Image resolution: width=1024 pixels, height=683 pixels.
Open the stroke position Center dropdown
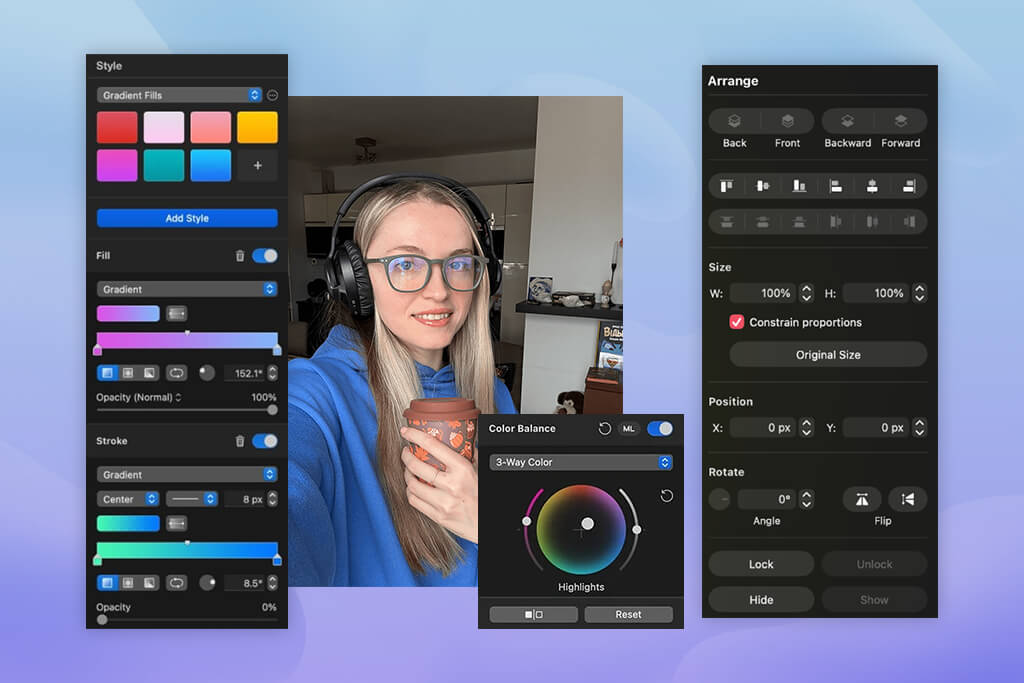pos(128,500)
